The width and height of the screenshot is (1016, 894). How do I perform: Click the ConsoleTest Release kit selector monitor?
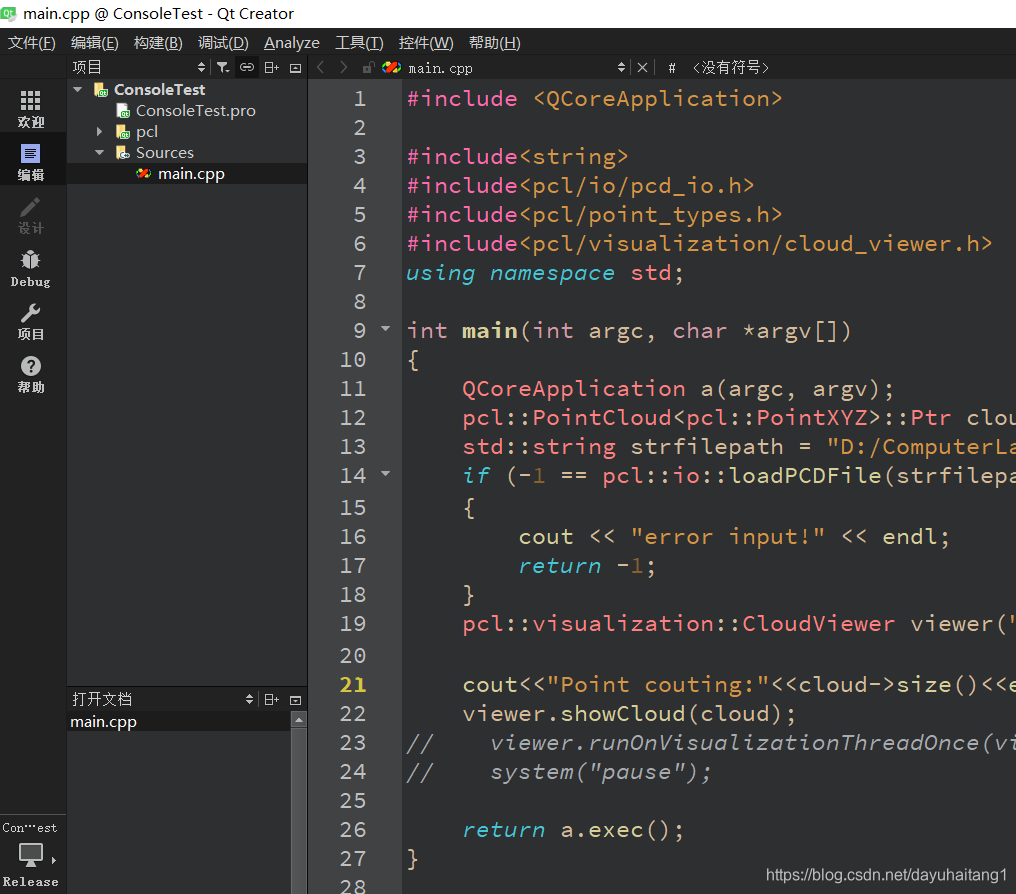[30, 855]
